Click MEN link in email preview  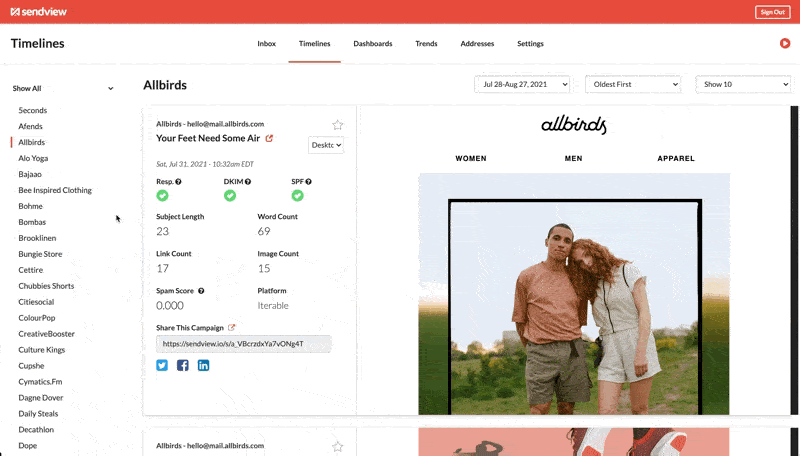click(573, 159)
